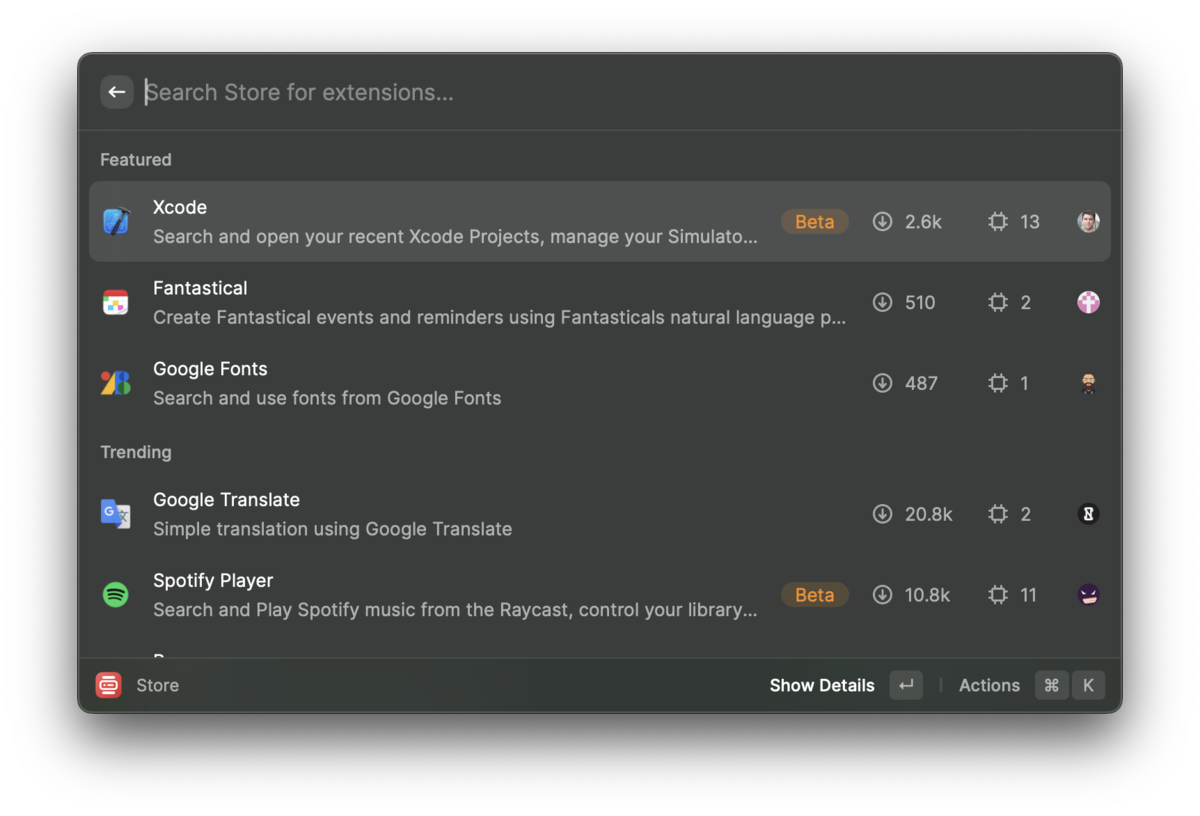The height and width of the screenshot is (816, 1200).
Task: Click Fantastical's 510 download count
Action: pos(920,302)
